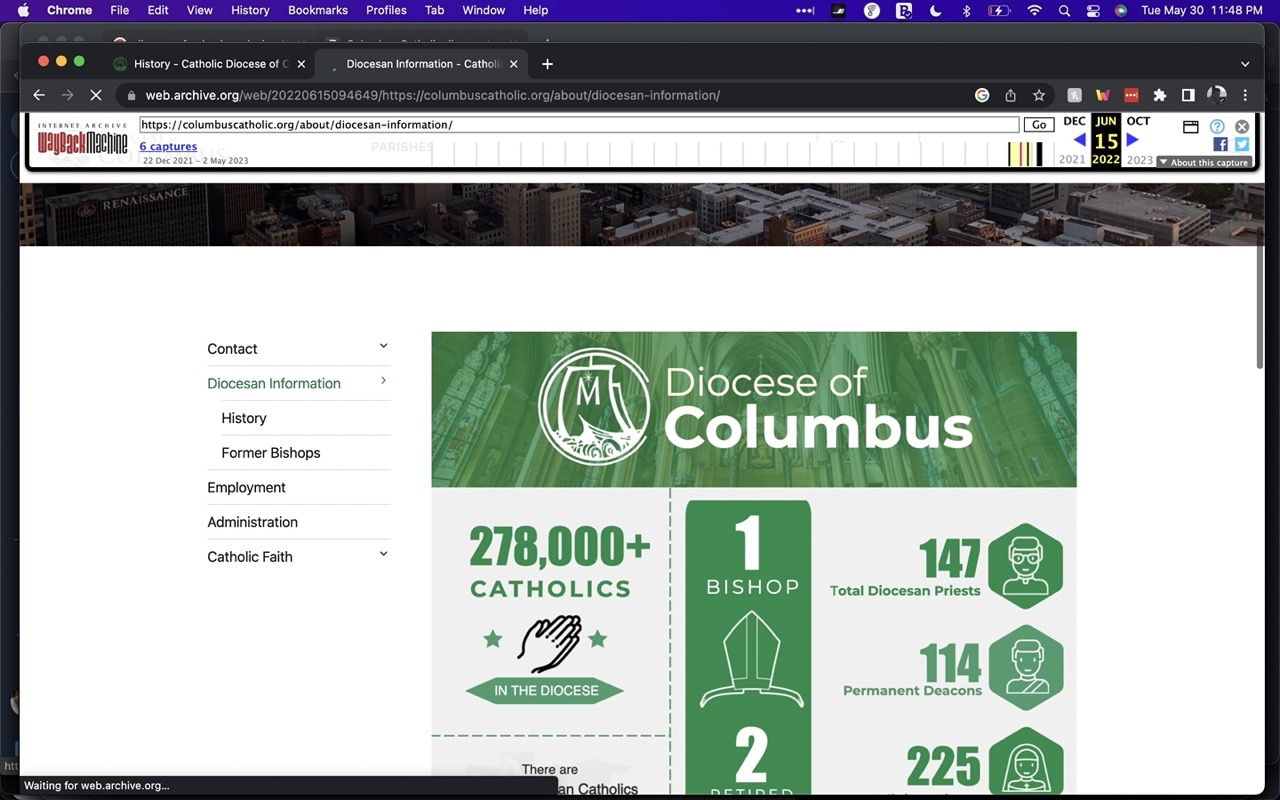This screenshot has height=800, width=1280.
Task: Close the Wayback toolbar
Action: 1242,127
